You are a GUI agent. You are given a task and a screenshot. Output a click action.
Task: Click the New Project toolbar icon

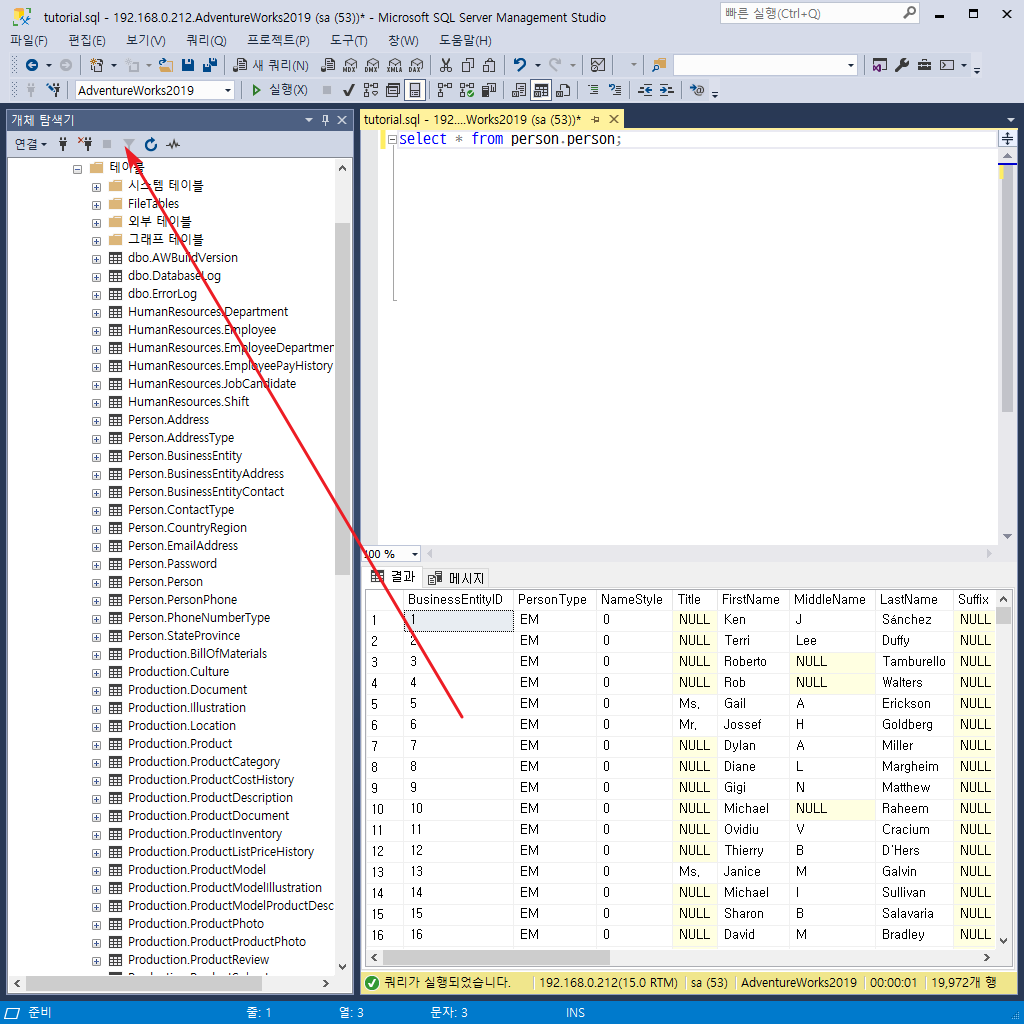click(97, 65)
